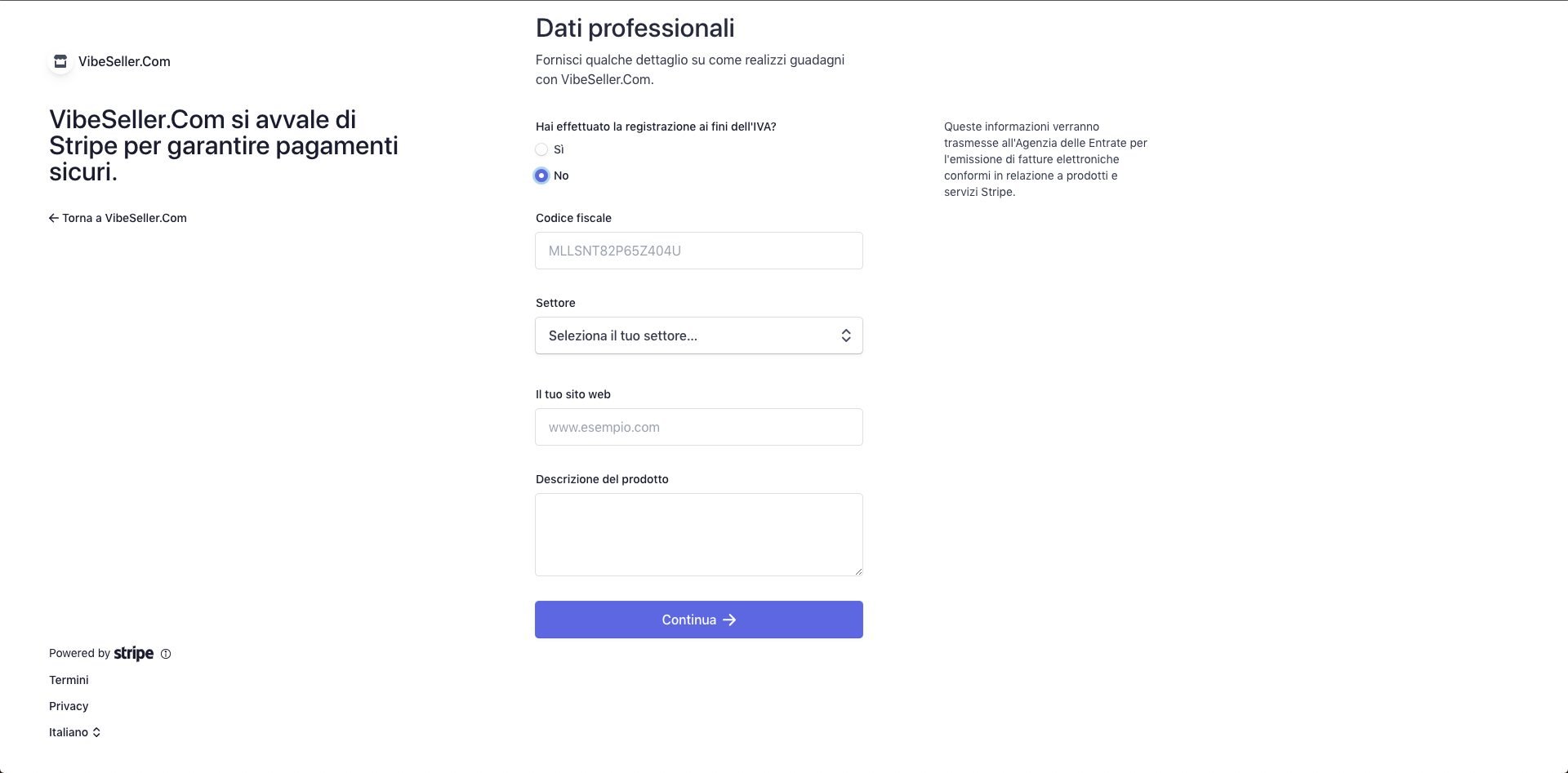This screenshot has width=1568, height=773.
Task: Click the Stripe logo in footer
Action: click(x=134, y=653)
